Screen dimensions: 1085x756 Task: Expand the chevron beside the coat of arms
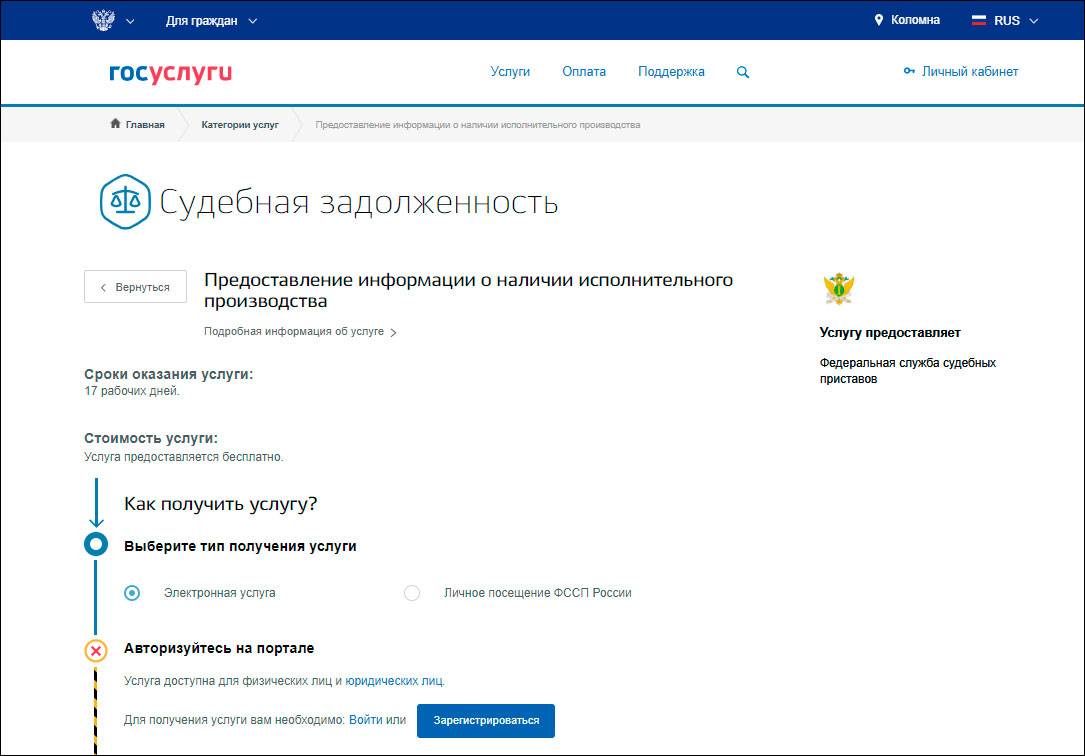(x=130, y=21)
